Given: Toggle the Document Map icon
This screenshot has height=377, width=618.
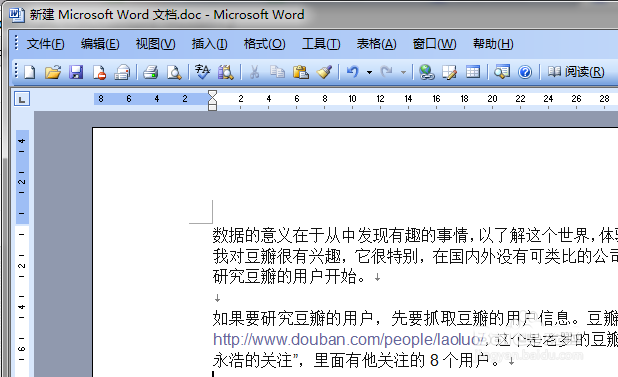Looking at the screenshot, I should pos(502,72).
